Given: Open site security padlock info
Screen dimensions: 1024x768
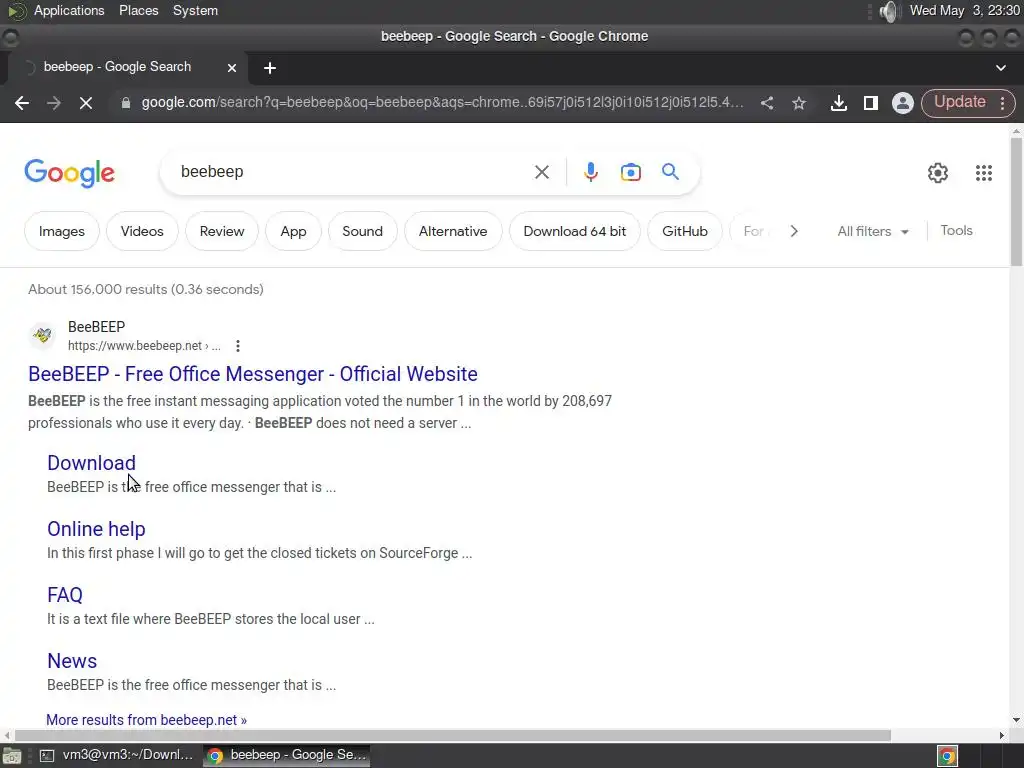Looking at the screenshot, I should tap(126, 103).
